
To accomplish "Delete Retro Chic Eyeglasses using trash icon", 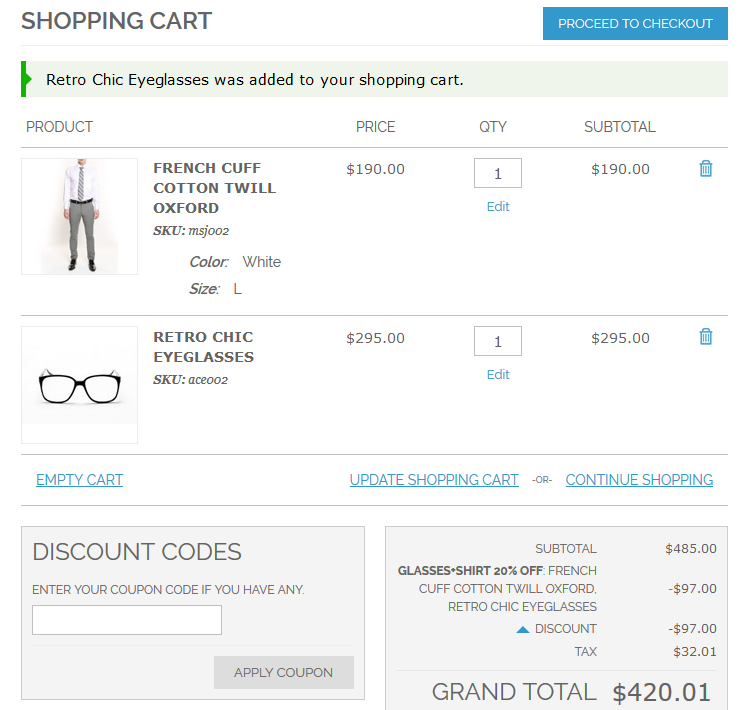I will (x=706, y=337).
